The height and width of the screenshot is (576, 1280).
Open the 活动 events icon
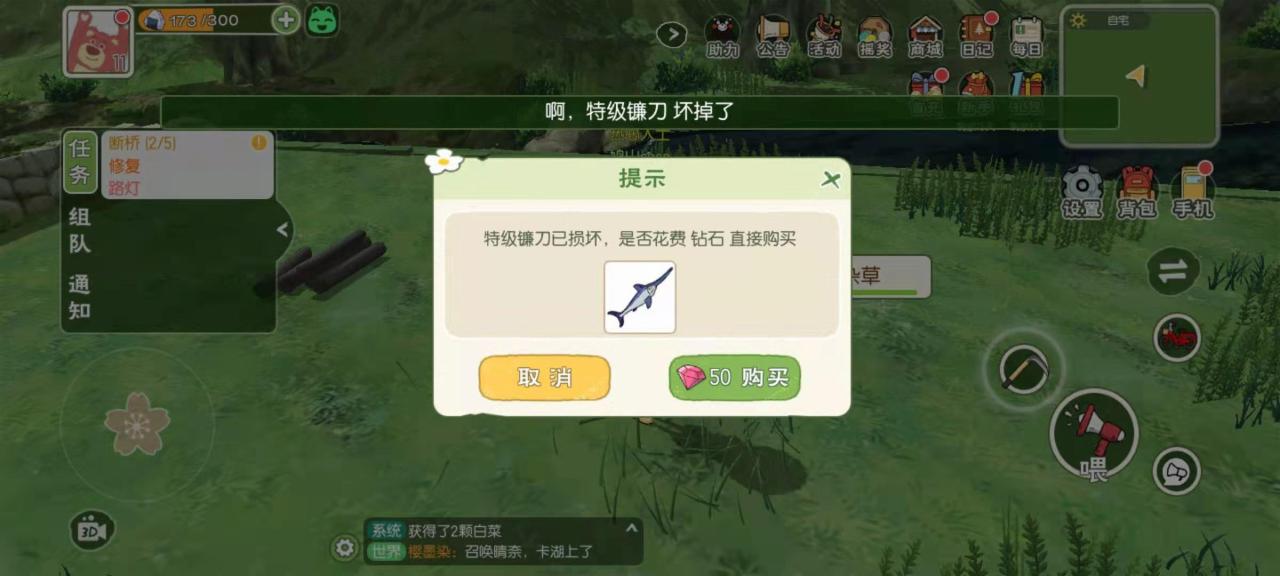tap(824, 36)
